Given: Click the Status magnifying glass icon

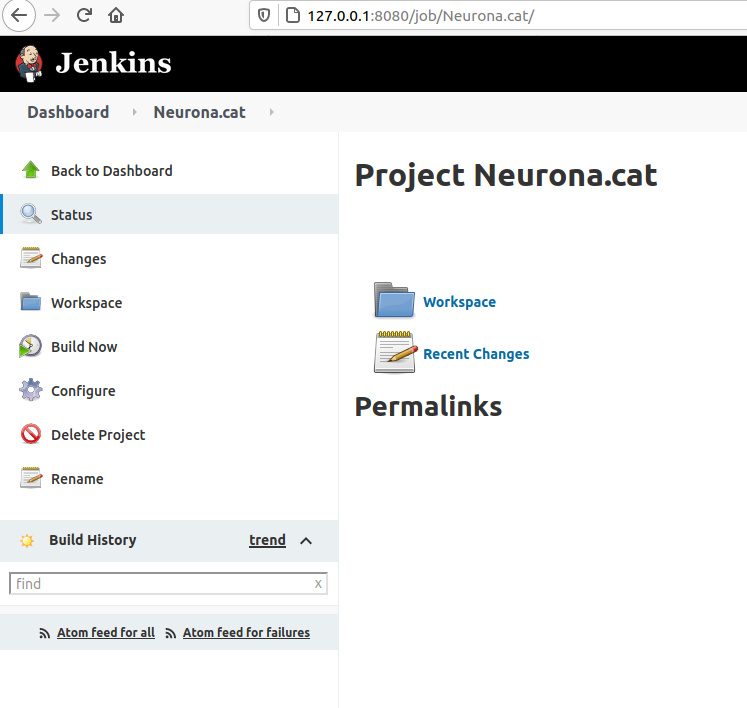Looking at the screenshot, I should coord(31,214).
